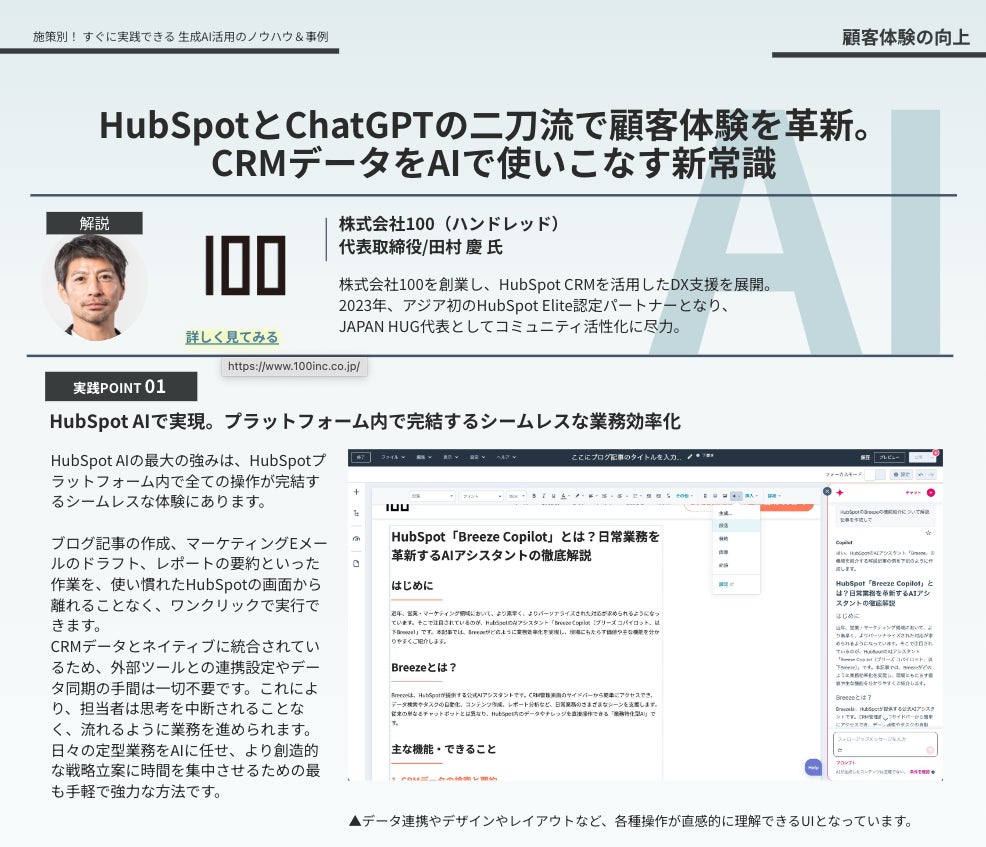Click the 実践POINT 01 badge
This screenshot has width=986, height=847.
click(121, 387)
